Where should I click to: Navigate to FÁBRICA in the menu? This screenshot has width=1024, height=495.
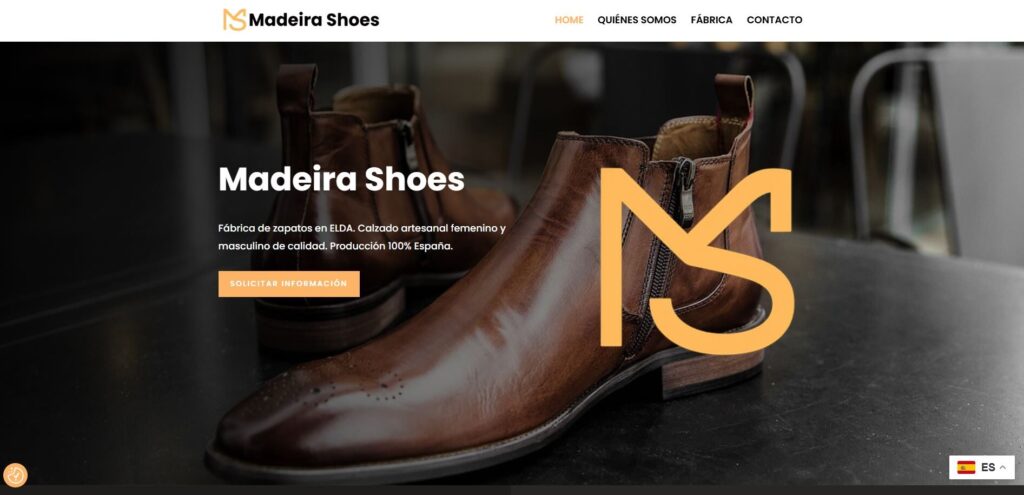[711, 20]
